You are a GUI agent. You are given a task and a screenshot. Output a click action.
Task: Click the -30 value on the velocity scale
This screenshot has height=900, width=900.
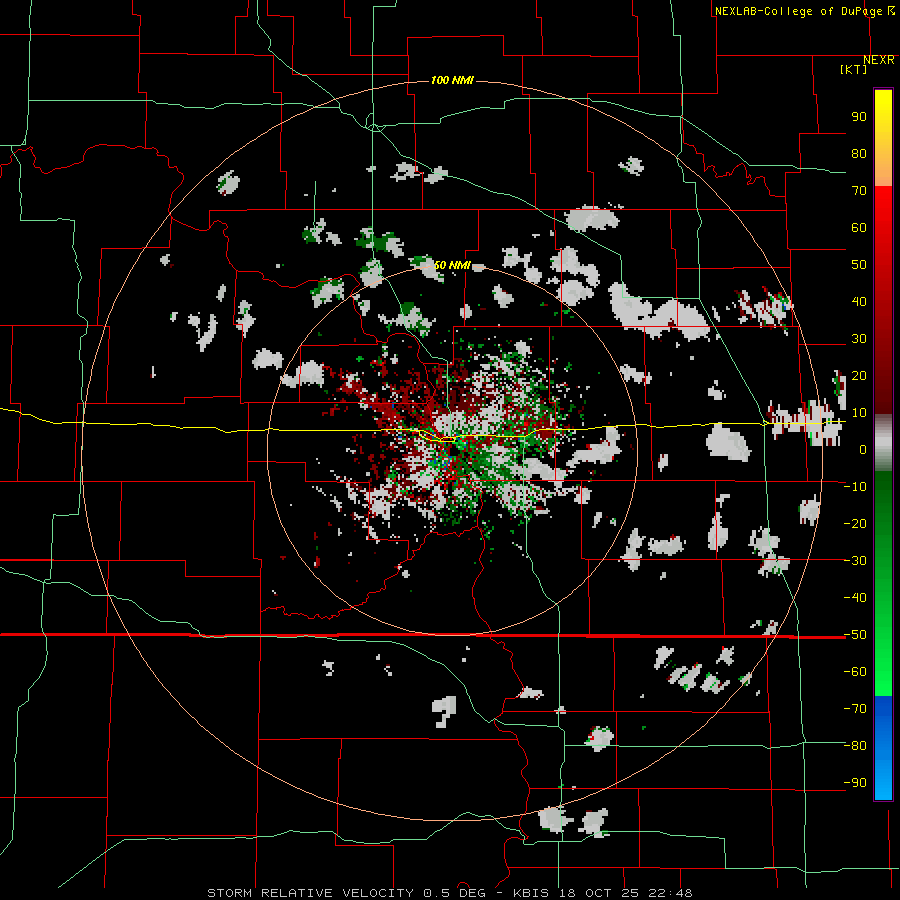(x=855, y=561)
